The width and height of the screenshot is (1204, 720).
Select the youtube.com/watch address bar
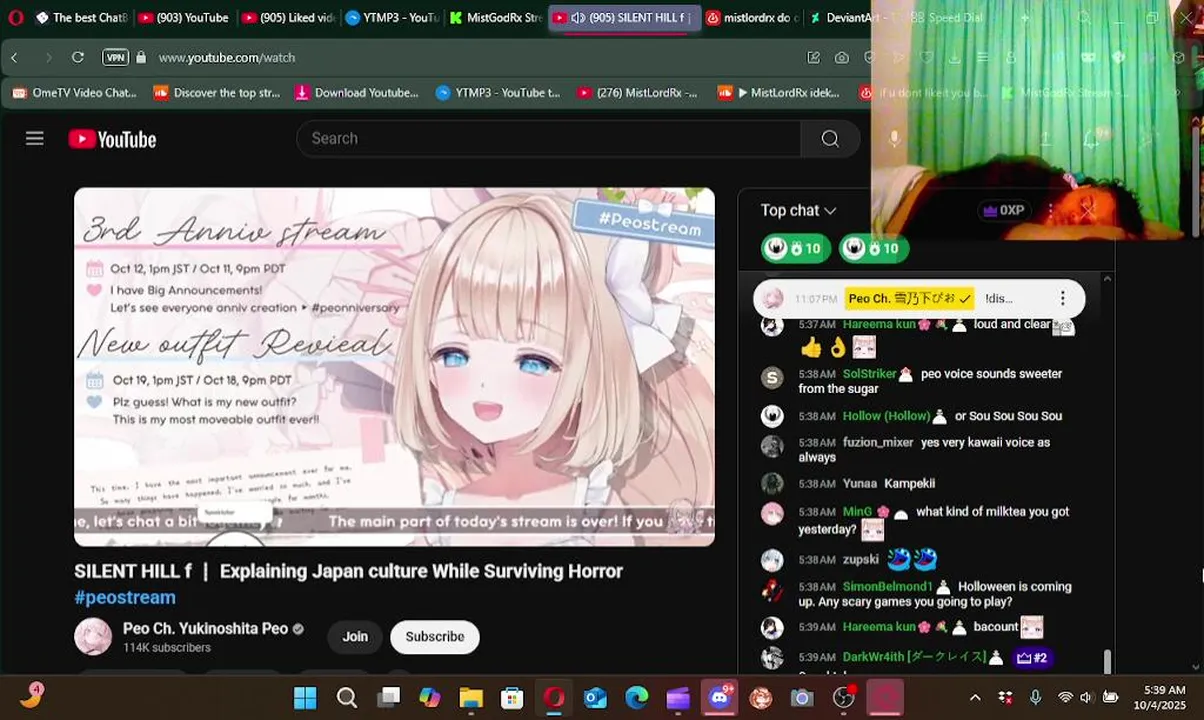227,57
